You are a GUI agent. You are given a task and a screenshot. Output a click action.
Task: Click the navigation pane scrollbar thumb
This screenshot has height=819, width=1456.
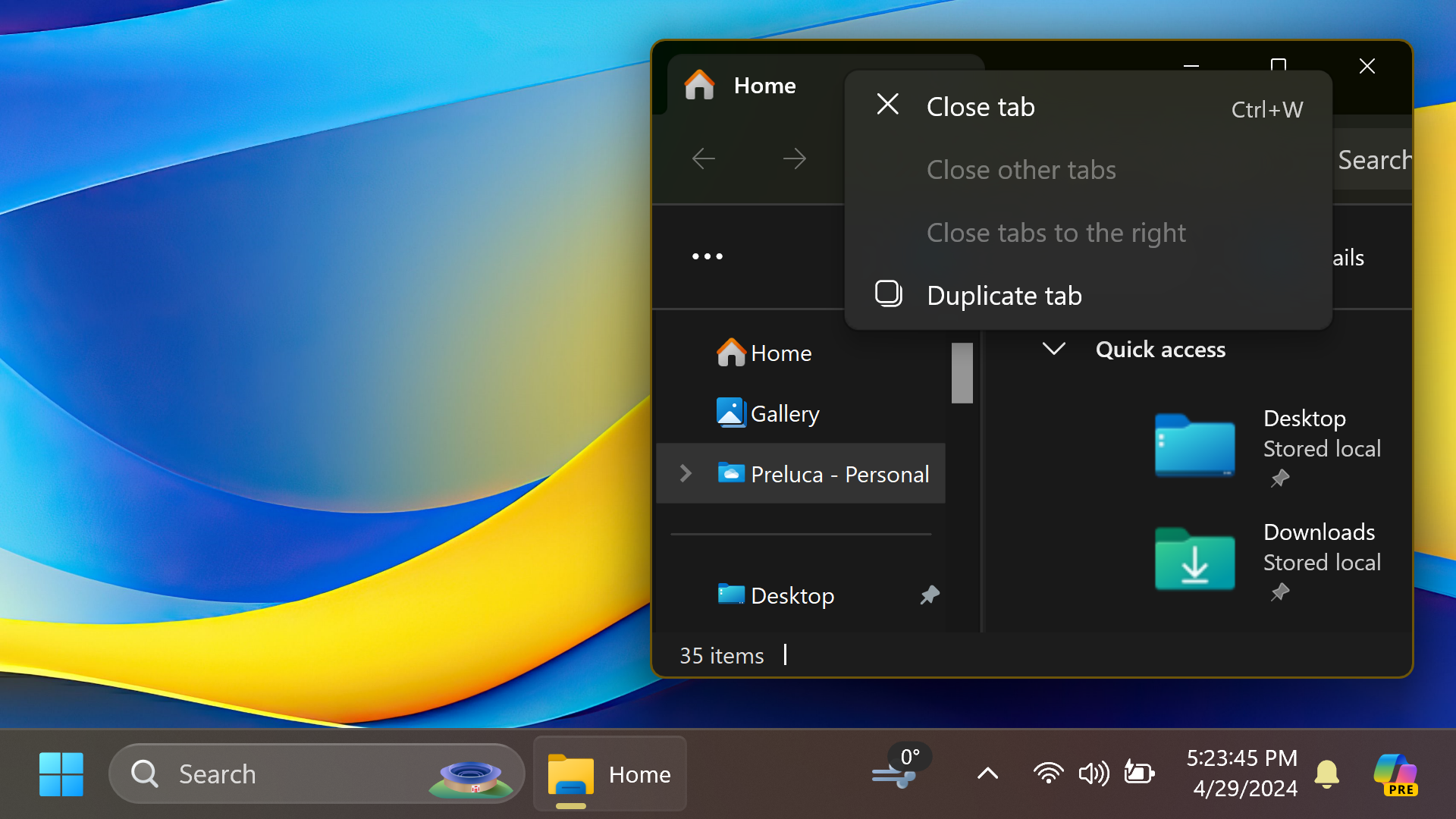tap(962, 373)
